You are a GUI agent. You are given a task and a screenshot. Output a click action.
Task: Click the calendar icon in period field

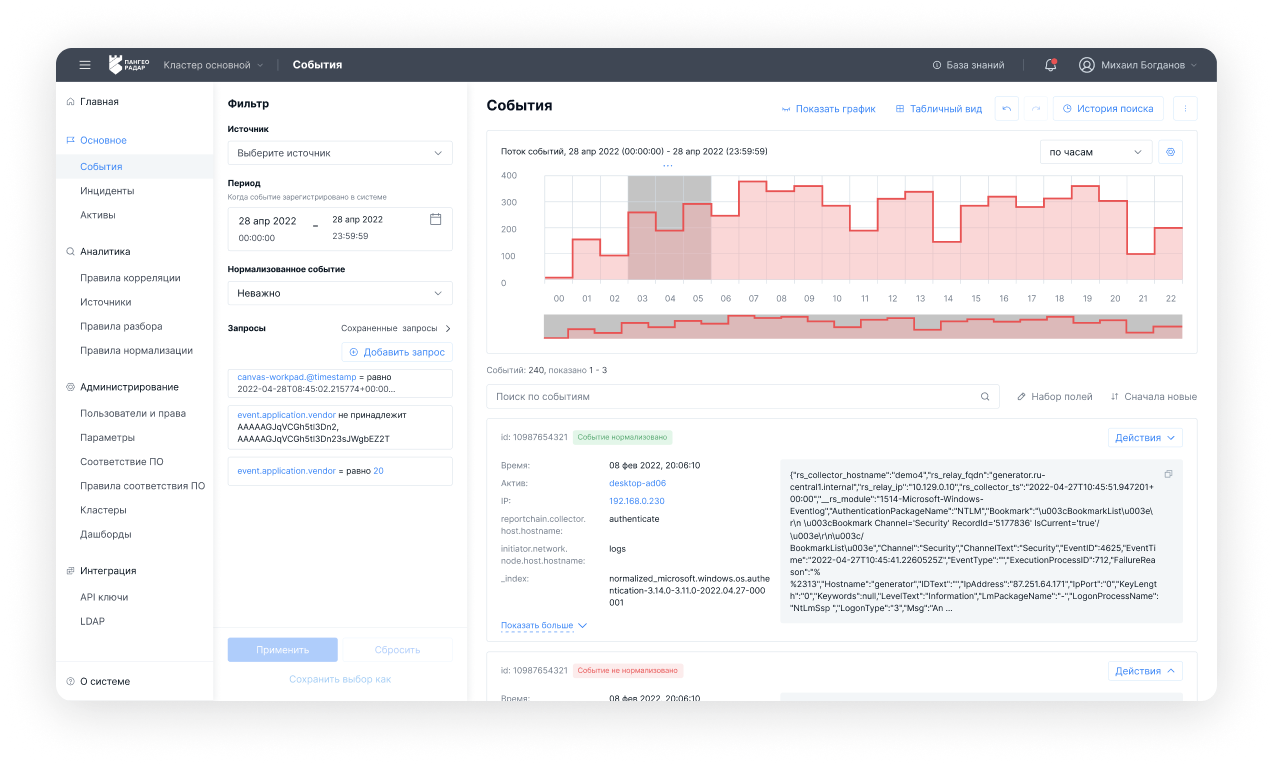point(435,219)
